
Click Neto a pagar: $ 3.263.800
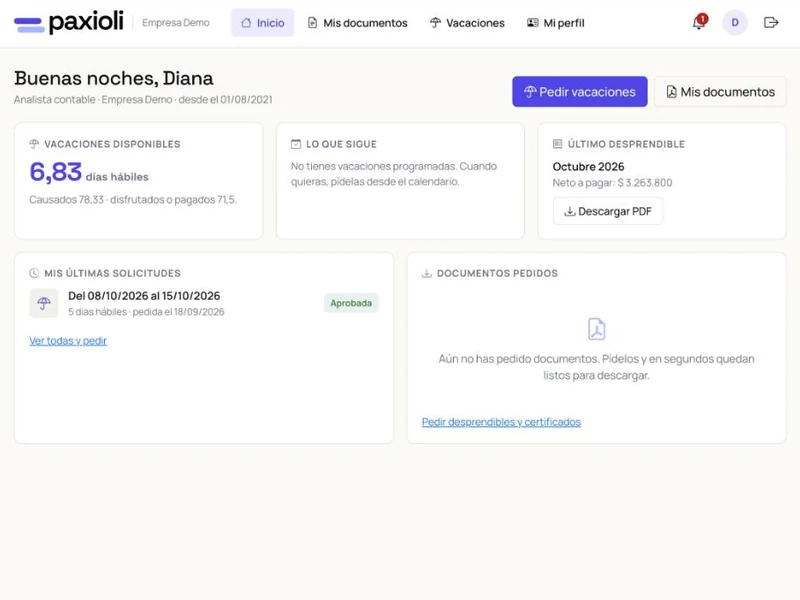(612, 183)
